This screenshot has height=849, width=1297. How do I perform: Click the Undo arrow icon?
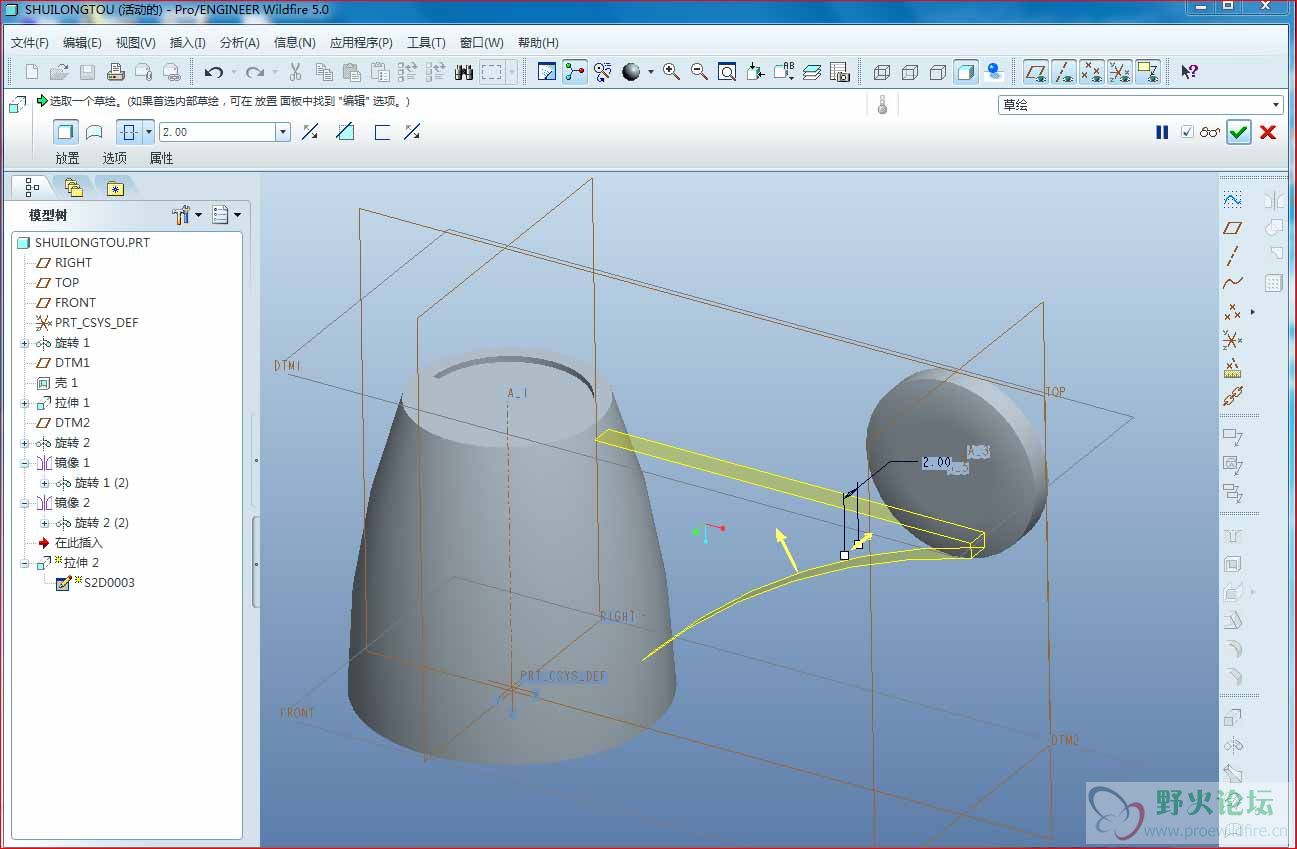coord(213,72)
